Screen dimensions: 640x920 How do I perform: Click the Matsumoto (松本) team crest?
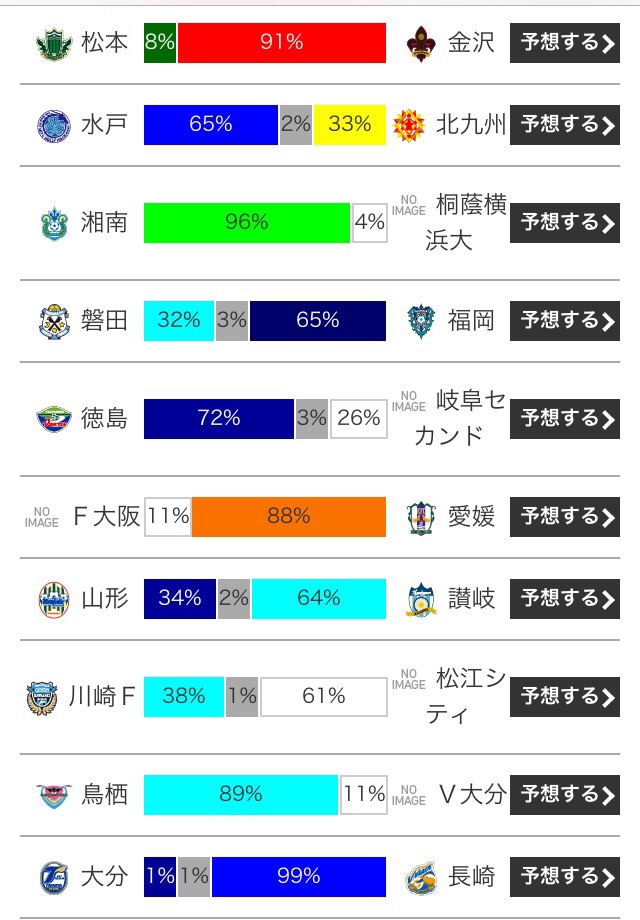(53, 43)
